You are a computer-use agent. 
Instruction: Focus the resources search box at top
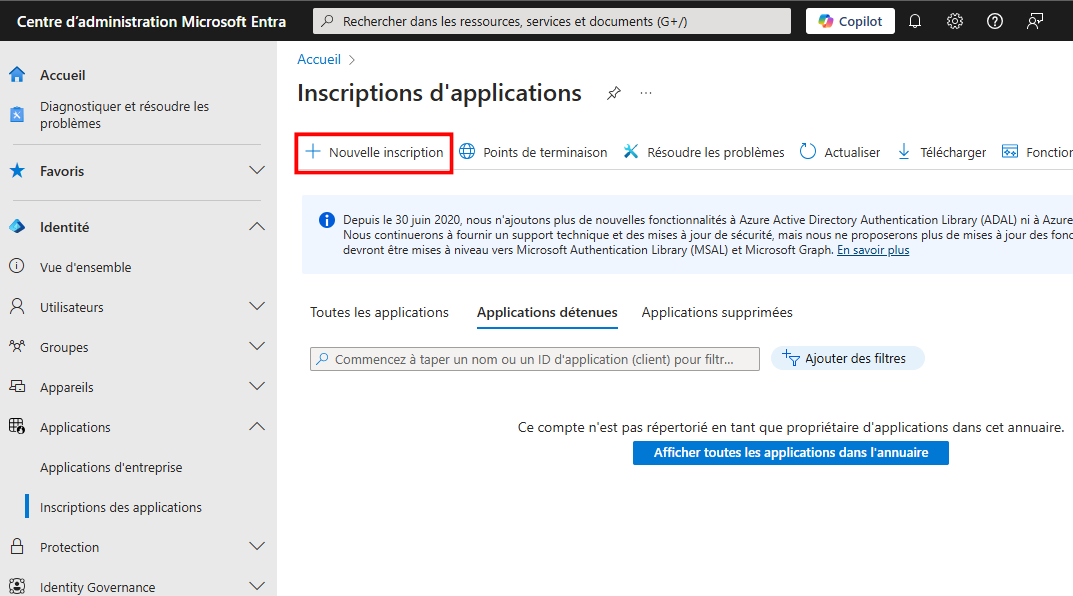click(552, 21)
